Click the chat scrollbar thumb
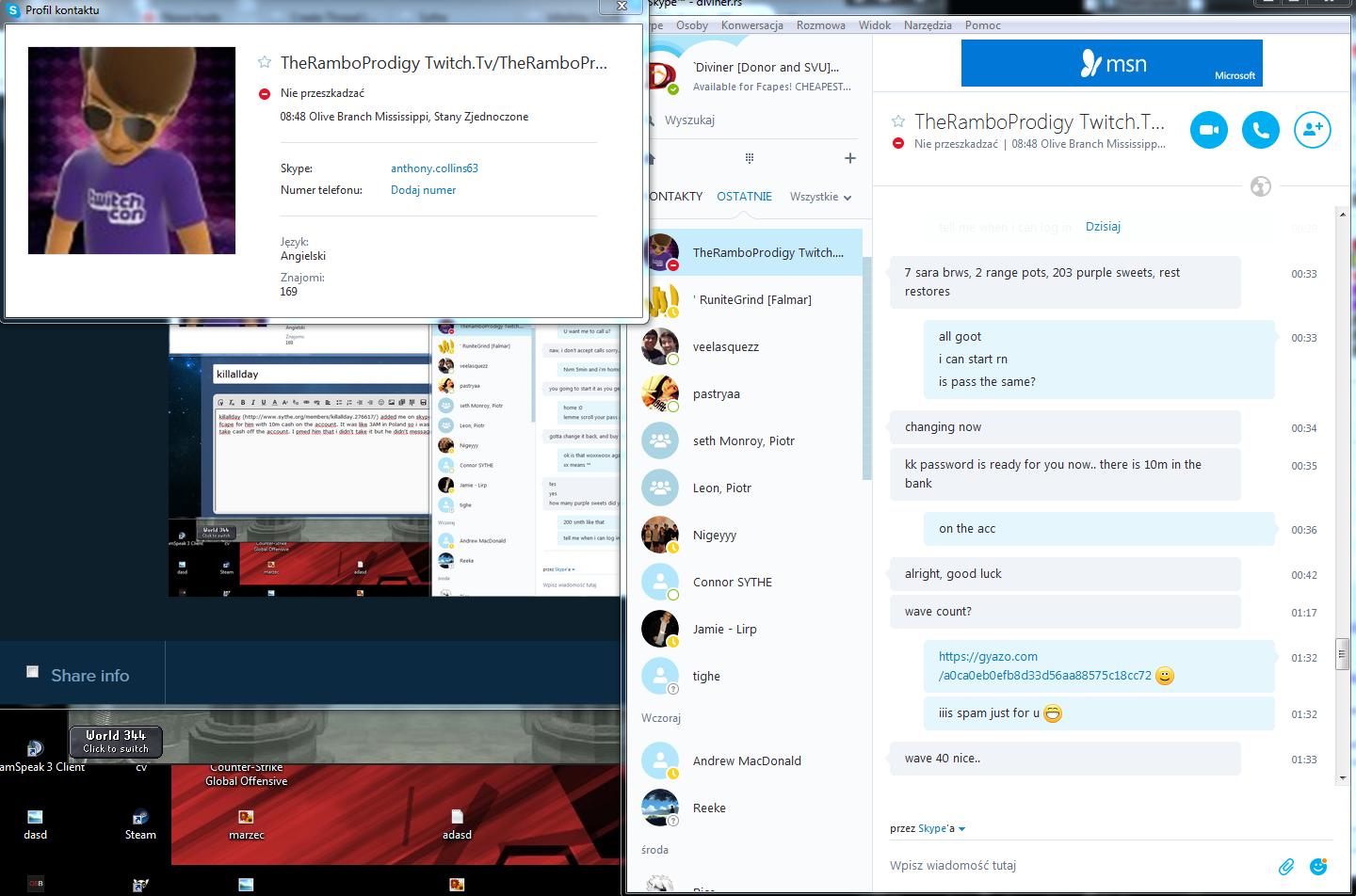The image size is (1356, 896). tap(1342, 653)
